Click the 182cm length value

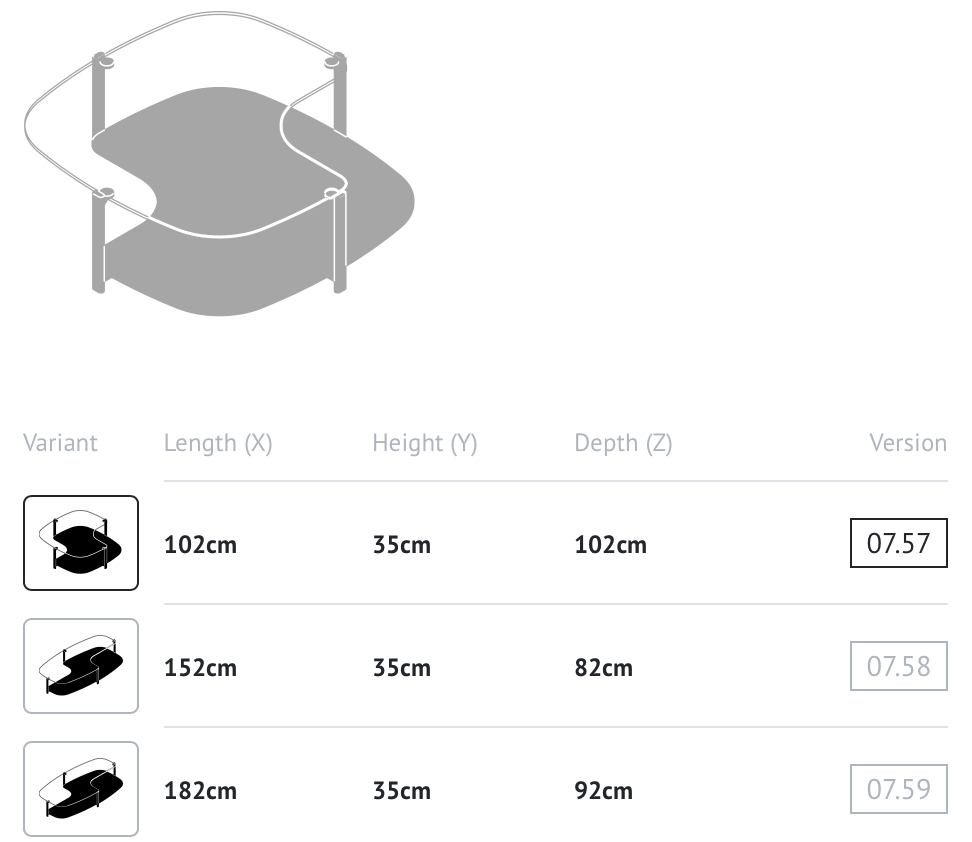click(200, 791)
